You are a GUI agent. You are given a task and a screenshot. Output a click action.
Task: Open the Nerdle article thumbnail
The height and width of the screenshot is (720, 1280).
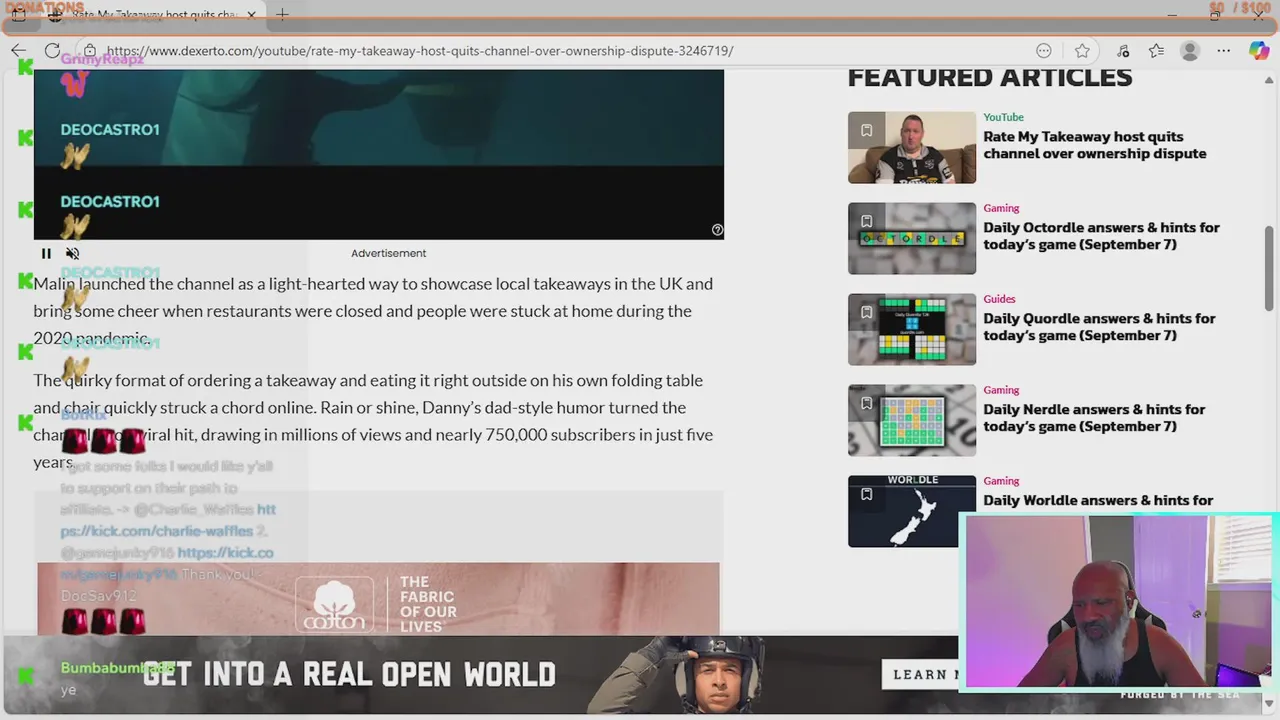pos(912,420)
